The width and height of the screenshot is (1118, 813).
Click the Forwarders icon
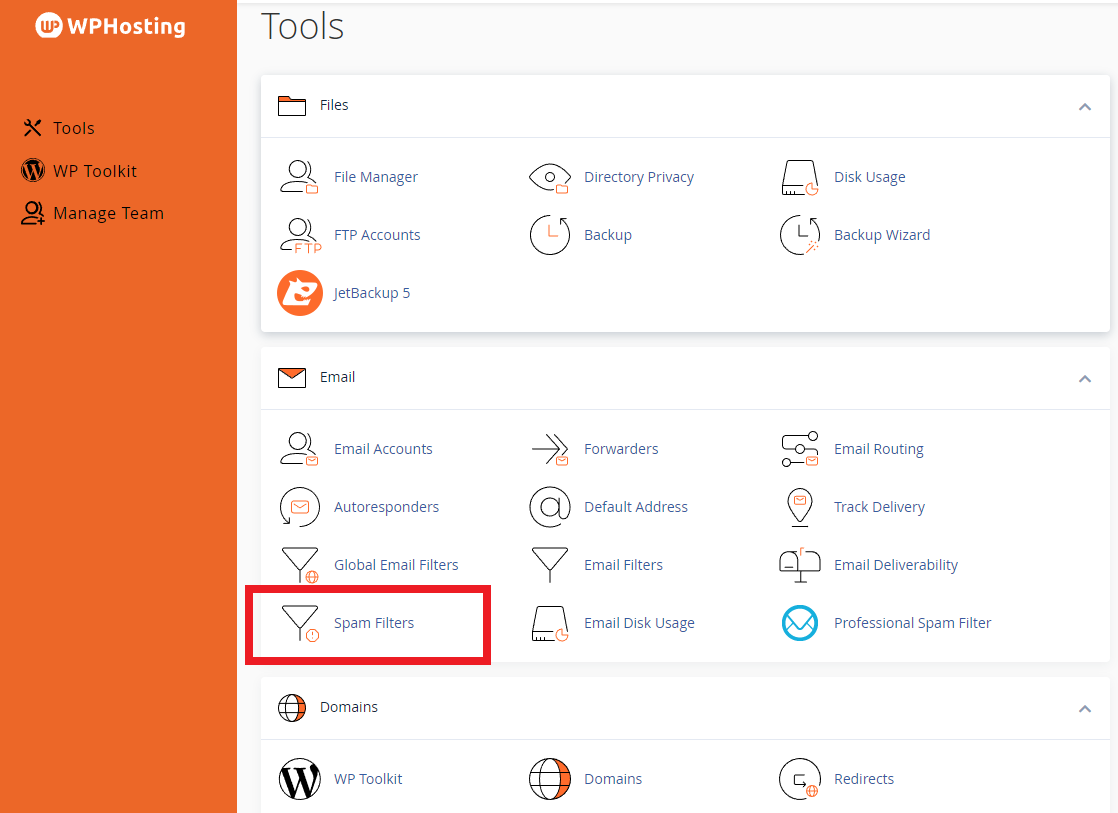[549, 449]
